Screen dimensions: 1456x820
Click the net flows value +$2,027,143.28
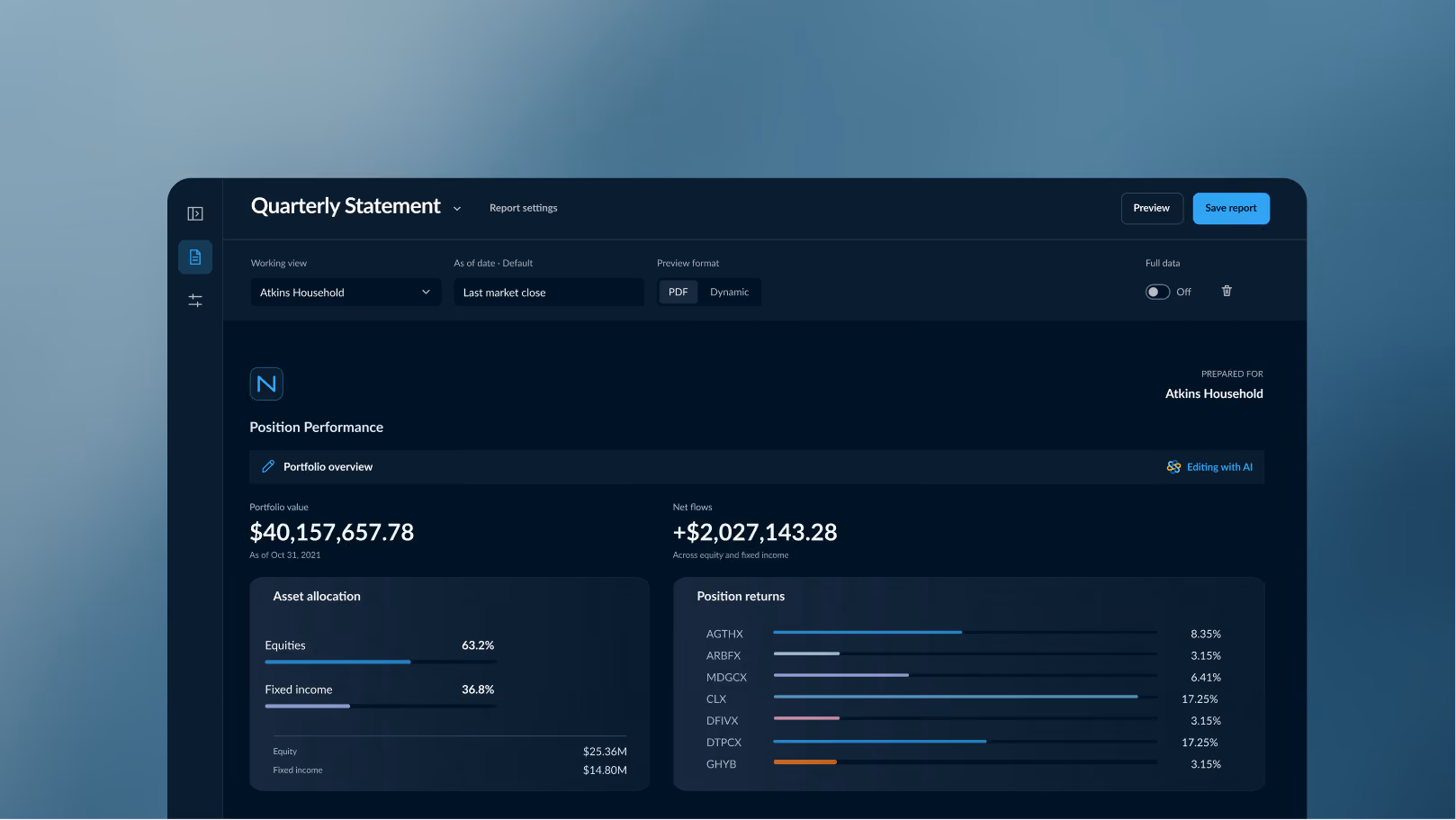(x=755, y=532)
